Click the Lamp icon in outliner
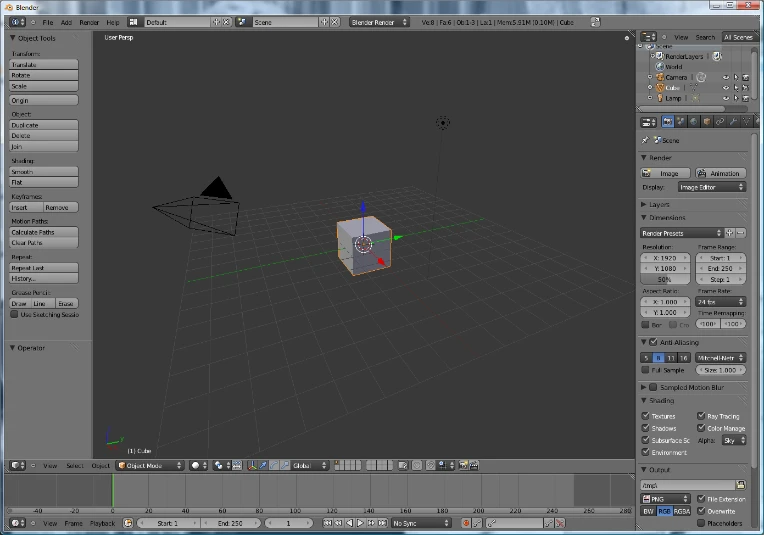The image size is (764, 535). click(659, 98)
